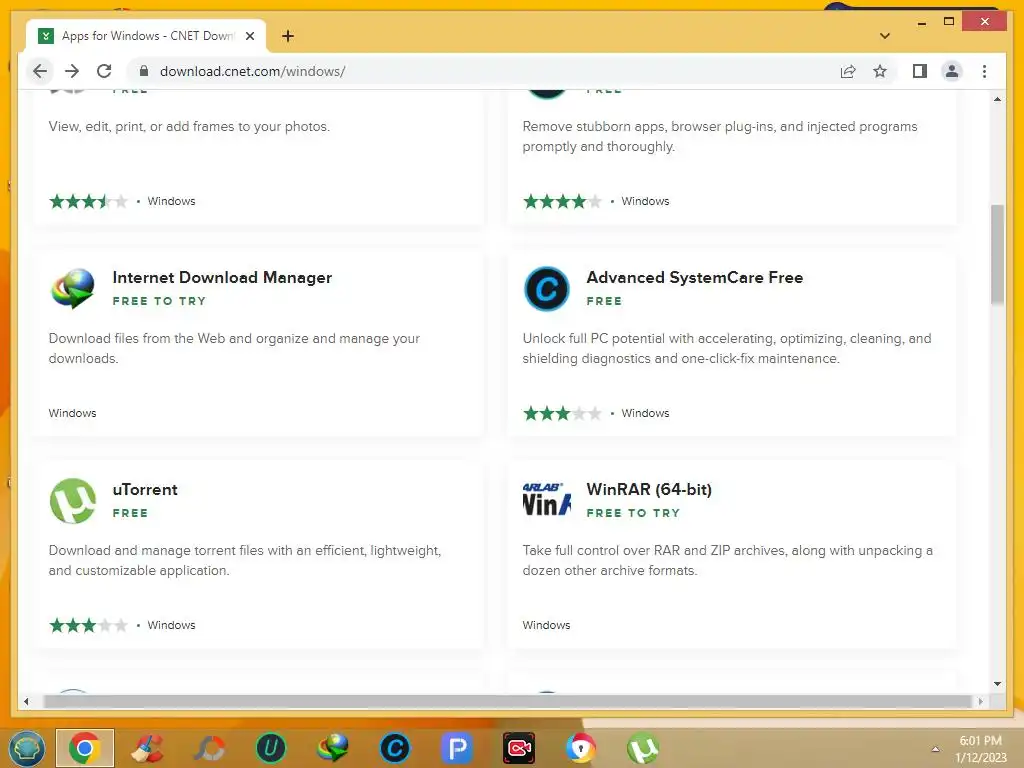Click the star rating under uTorrent
This screenshot has width=1024, height=768.
(x=88, y=625)
